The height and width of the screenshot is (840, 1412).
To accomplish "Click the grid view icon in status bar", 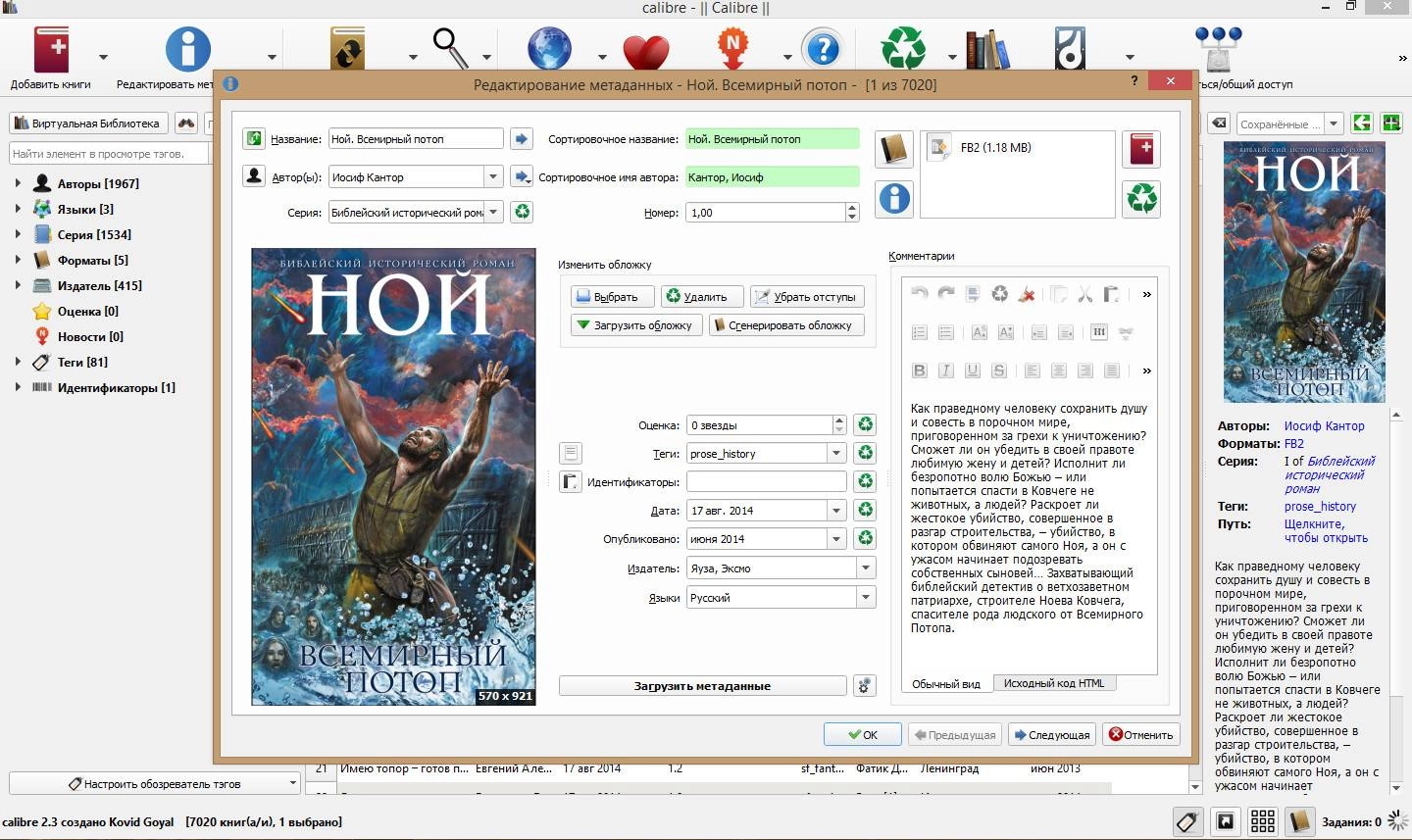I will 1263,821.
